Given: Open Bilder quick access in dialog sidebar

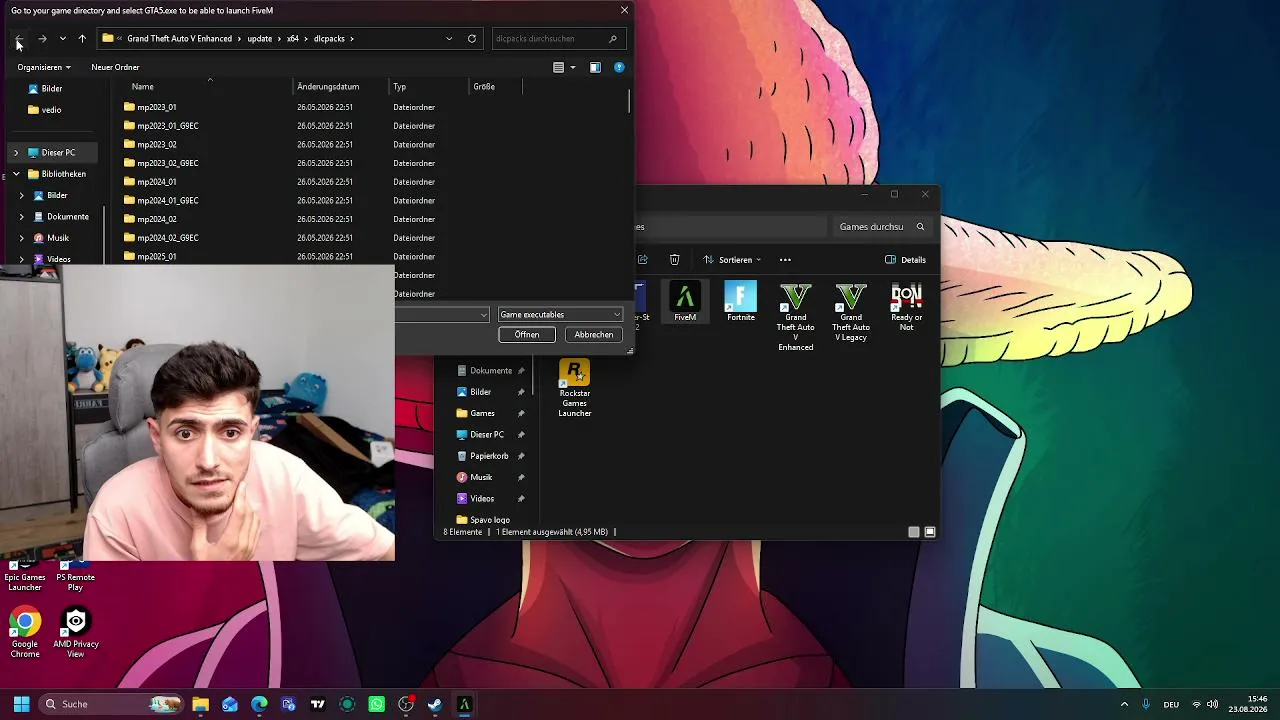Looking at the screenshot, I should [52, 89].
